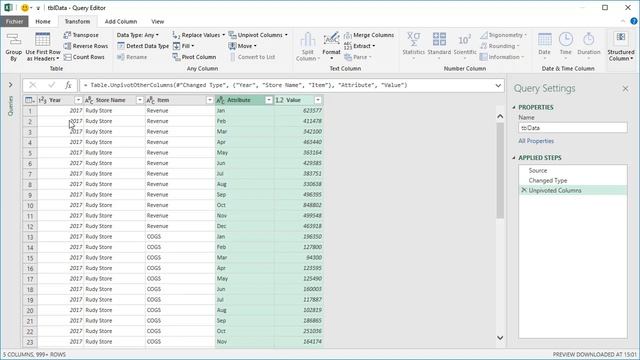The width and height of the screenshot is (640, 360).
Task: Click the Transpose icon
Action: point(67,35)
